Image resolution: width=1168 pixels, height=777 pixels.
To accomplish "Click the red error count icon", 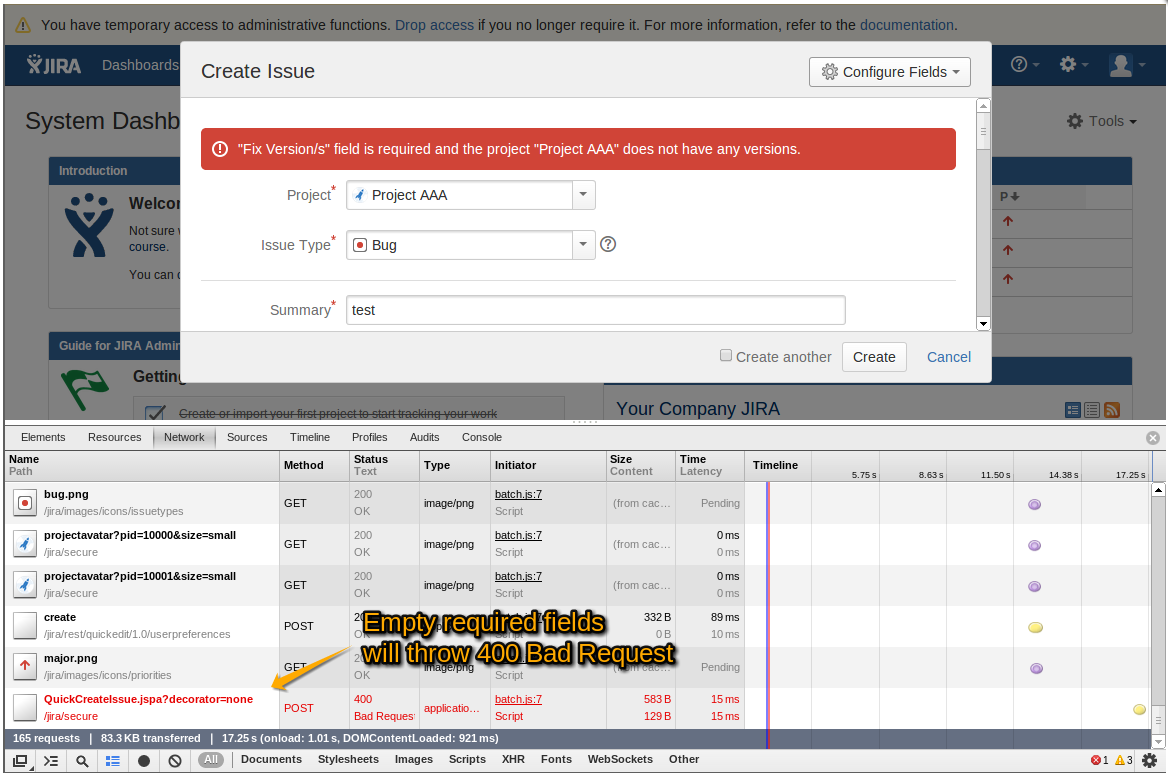I will [x=1096, y=761].
